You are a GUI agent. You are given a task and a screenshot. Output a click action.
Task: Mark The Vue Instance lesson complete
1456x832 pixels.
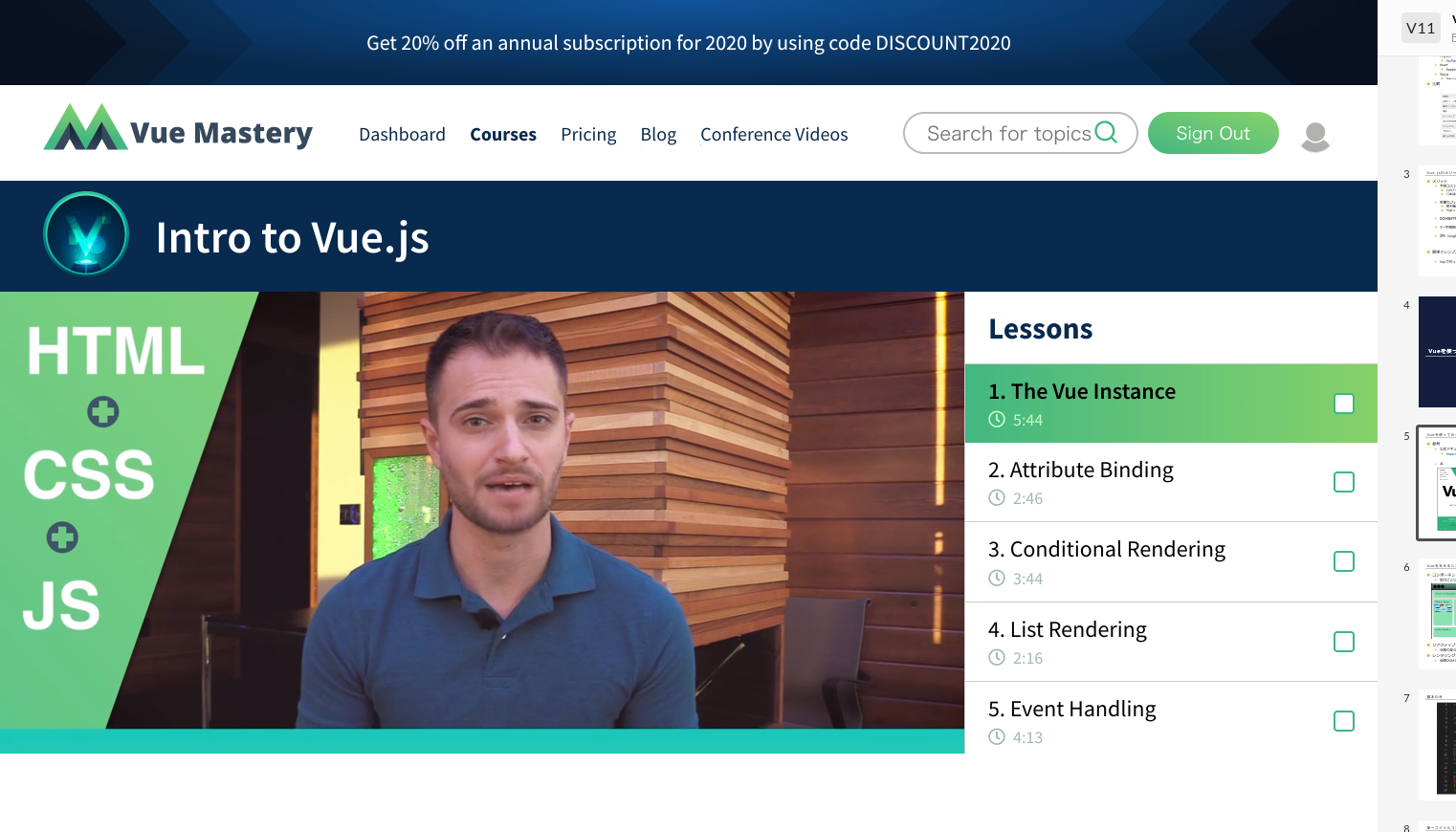click(x=1344, y=404)
